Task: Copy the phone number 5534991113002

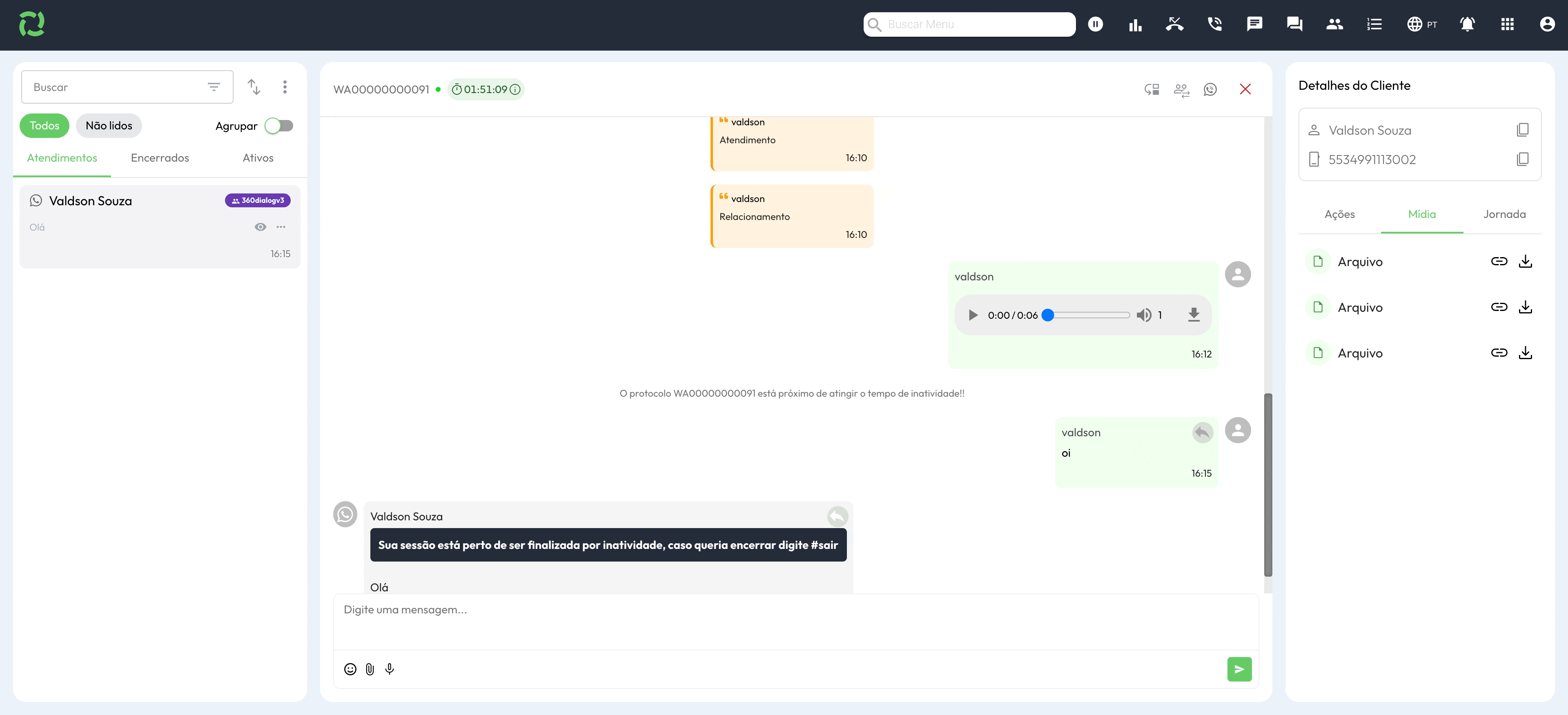Action: (1522, 159)
